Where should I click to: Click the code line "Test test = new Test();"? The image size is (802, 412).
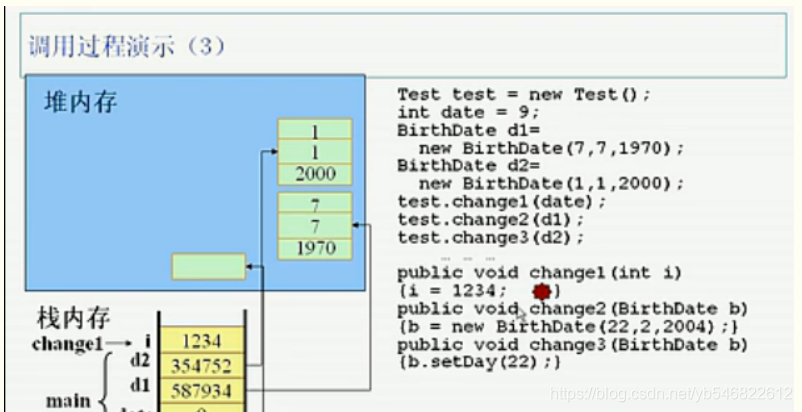[524, 95]
